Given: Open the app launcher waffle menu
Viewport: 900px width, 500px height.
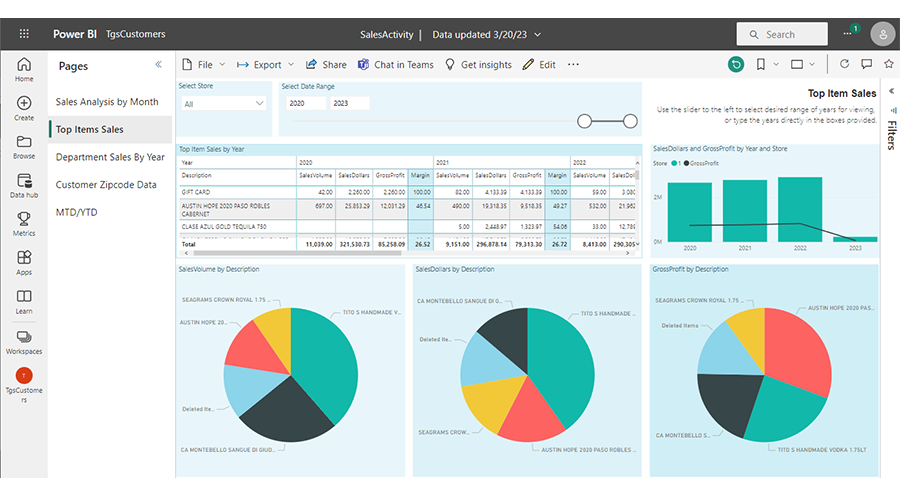Looking at the screenshot, I should [x=24, y=34].
